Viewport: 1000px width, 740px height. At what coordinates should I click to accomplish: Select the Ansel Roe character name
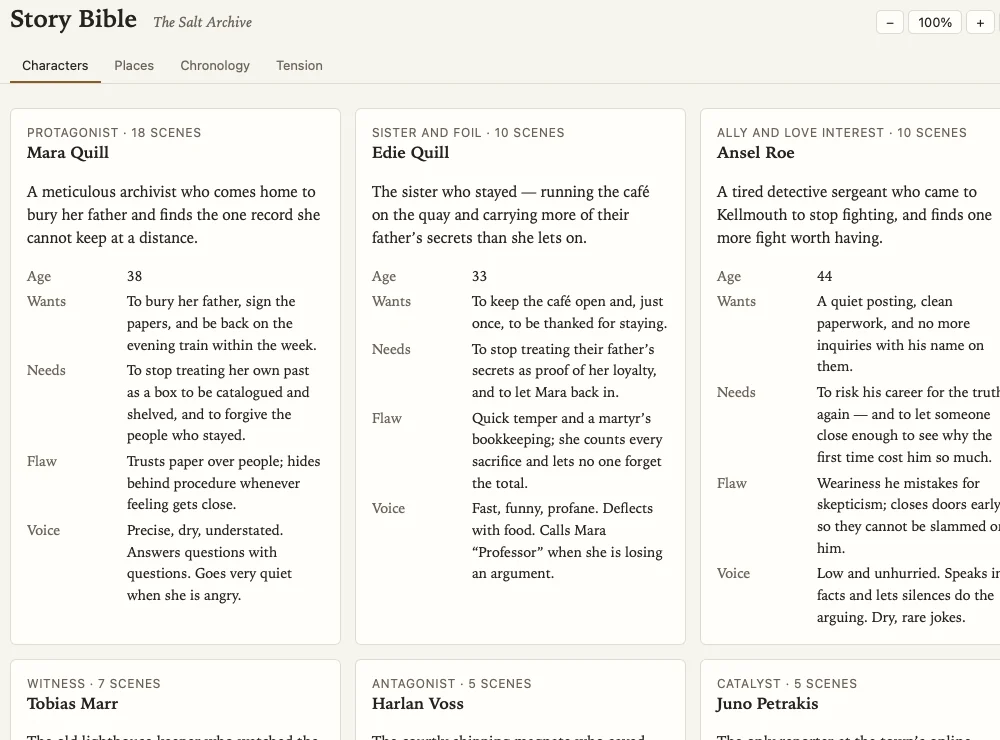[756, 152]
